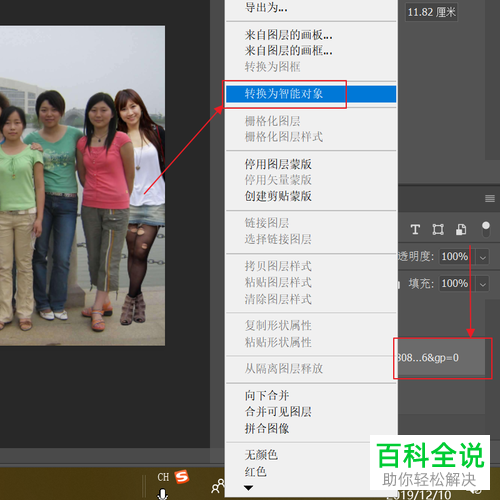Viewport: 500px width, 500px height.
Task: Click 来自图层的画板... menu item
Action: tap(311, 35)
